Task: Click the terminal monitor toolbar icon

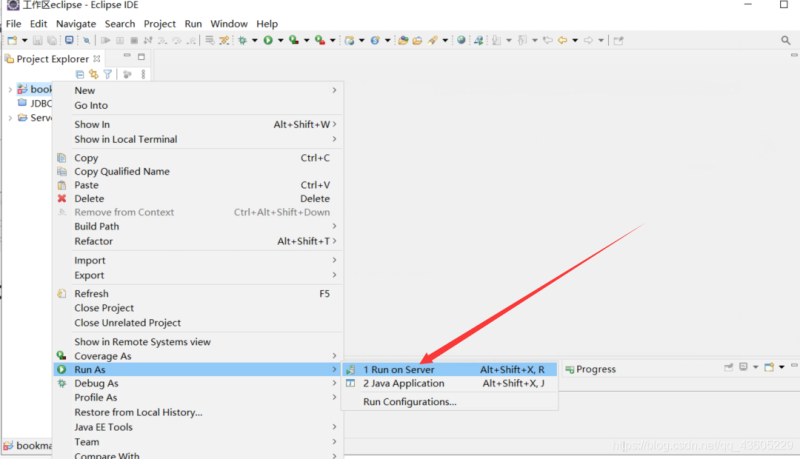Action: click(x=69, y=40)
